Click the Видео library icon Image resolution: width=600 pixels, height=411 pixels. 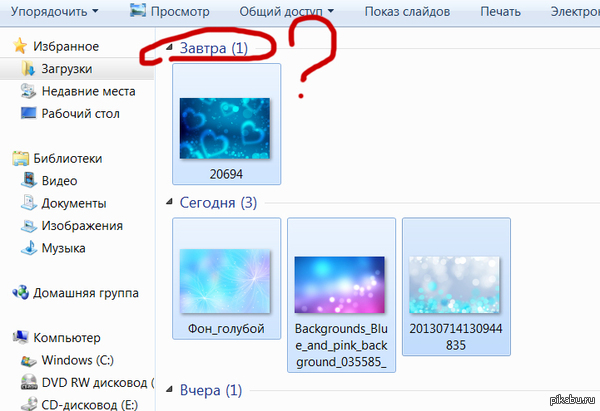[x=28, y=181]
